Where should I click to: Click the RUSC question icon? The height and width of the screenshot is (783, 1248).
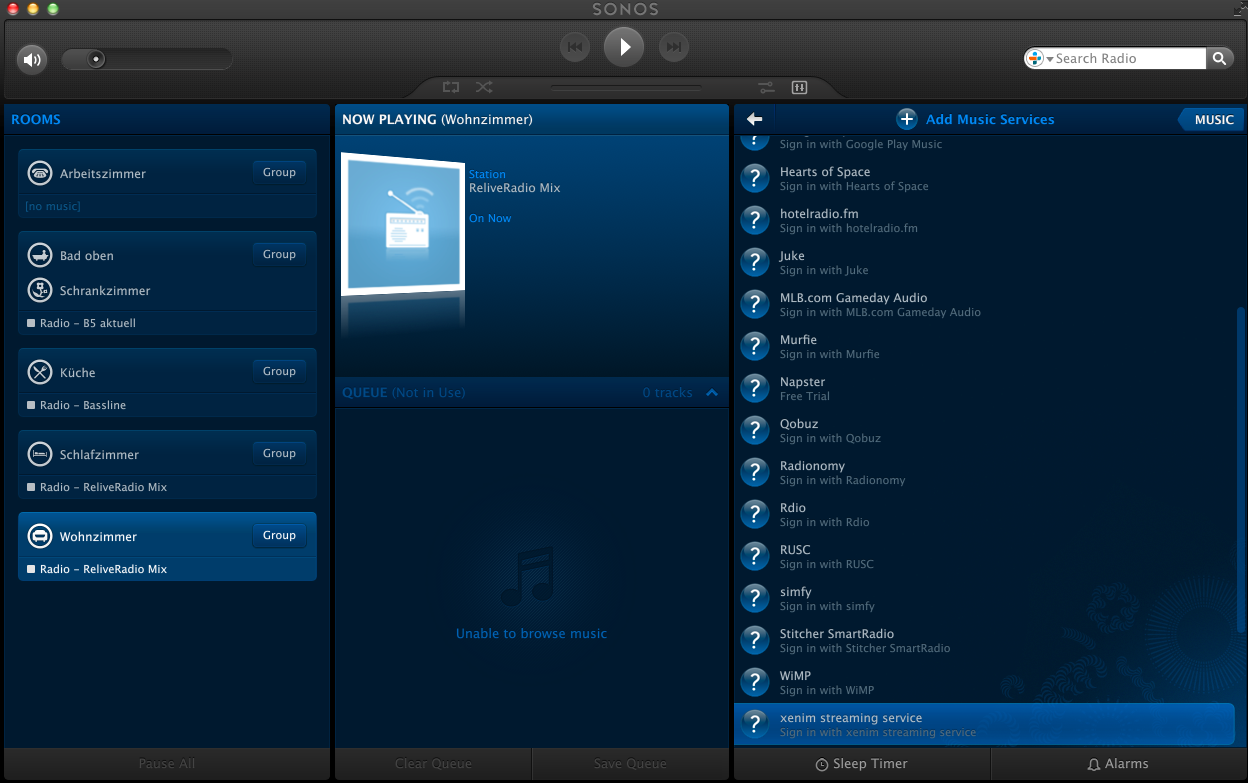tap(754, 556)
